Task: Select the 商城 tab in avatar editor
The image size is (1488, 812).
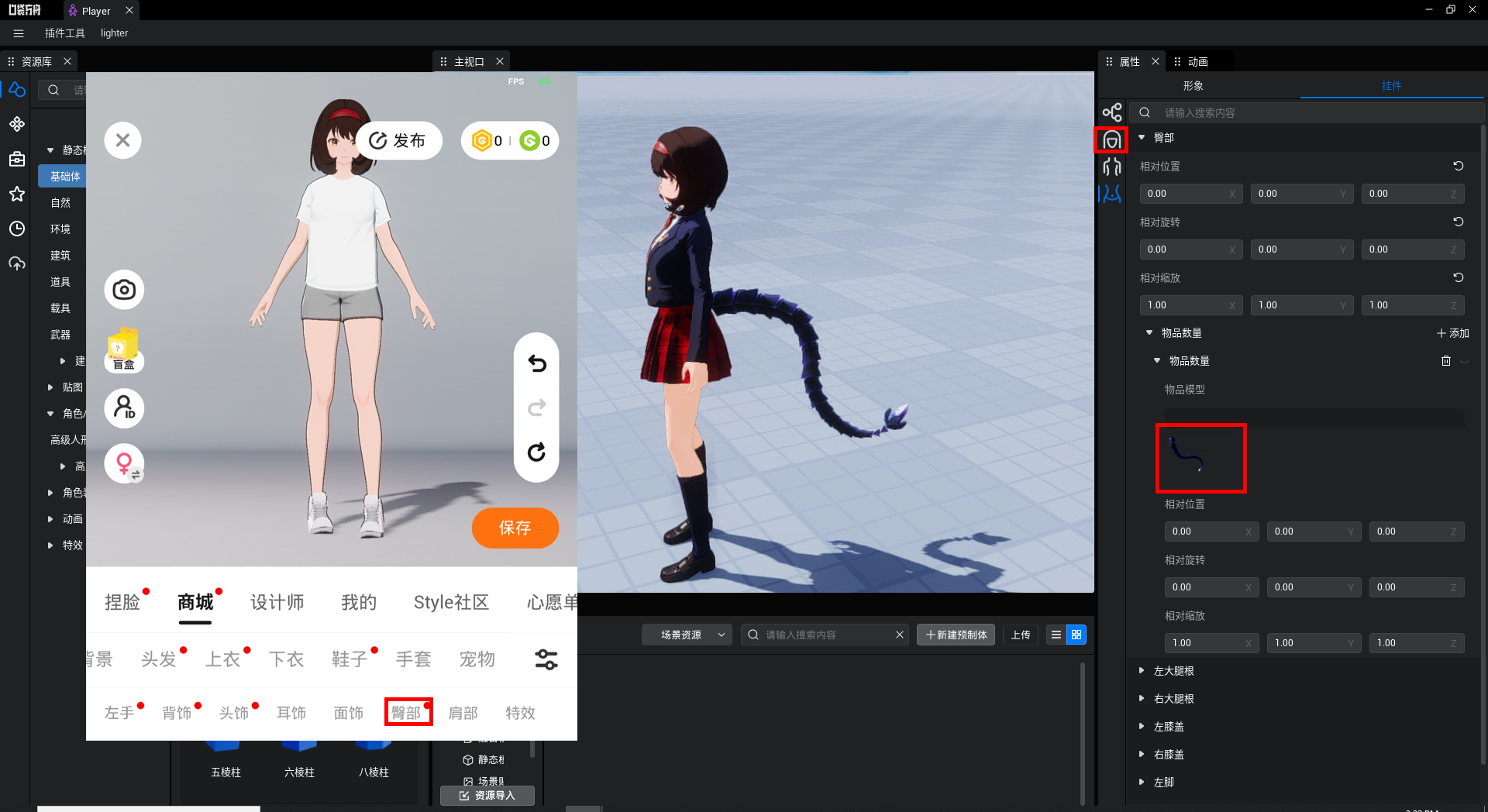Action: coord(195,603)
